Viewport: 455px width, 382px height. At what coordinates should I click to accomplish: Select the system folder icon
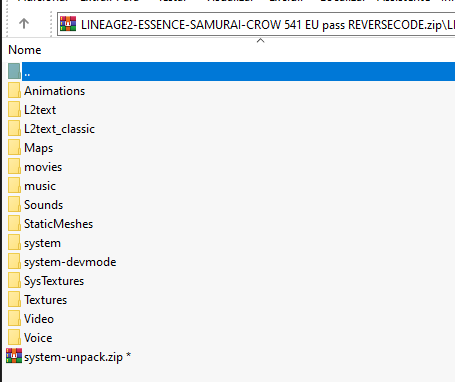14,243
